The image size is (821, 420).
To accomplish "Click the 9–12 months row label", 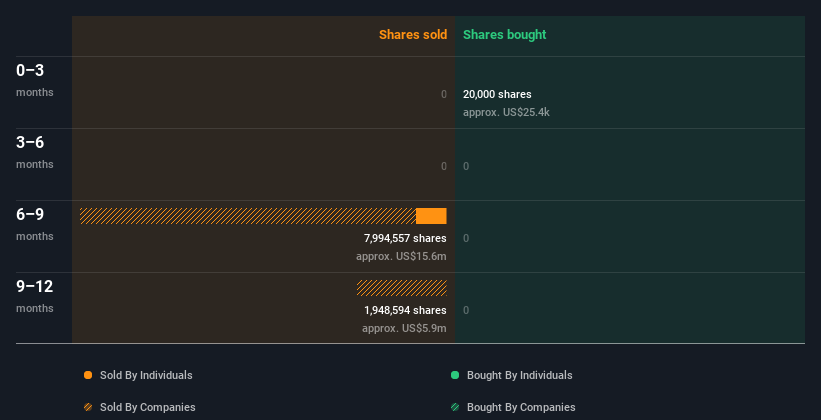I will (x=35, y=296).
